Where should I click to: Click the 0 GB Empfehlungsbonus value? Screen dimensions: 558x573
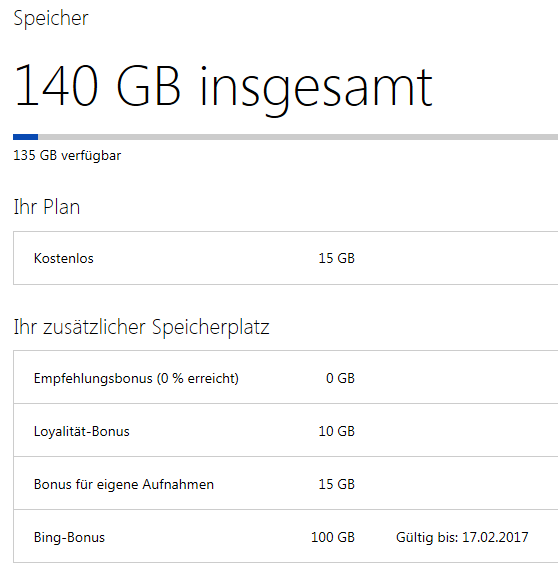click(x=340, y=378)
